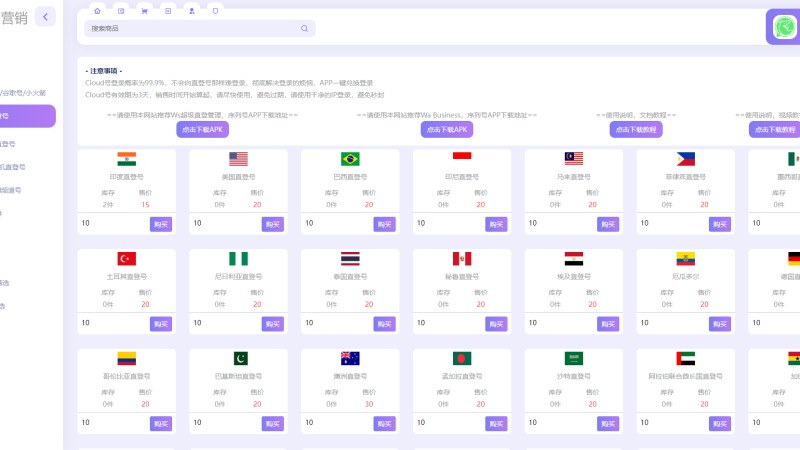The width and height of the screenshot is (800, 450).
Task: Click the Australia flag icon
Action: pyautogui.click(x=350, y=358)
